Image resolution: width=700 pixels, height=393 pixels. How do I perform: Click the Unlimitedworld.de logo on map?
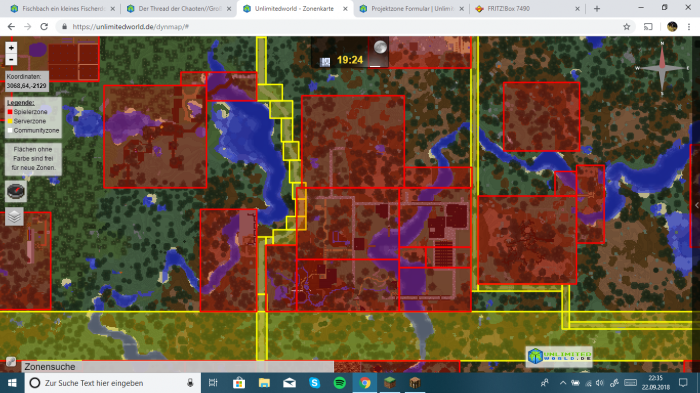(x=559, y=356)
